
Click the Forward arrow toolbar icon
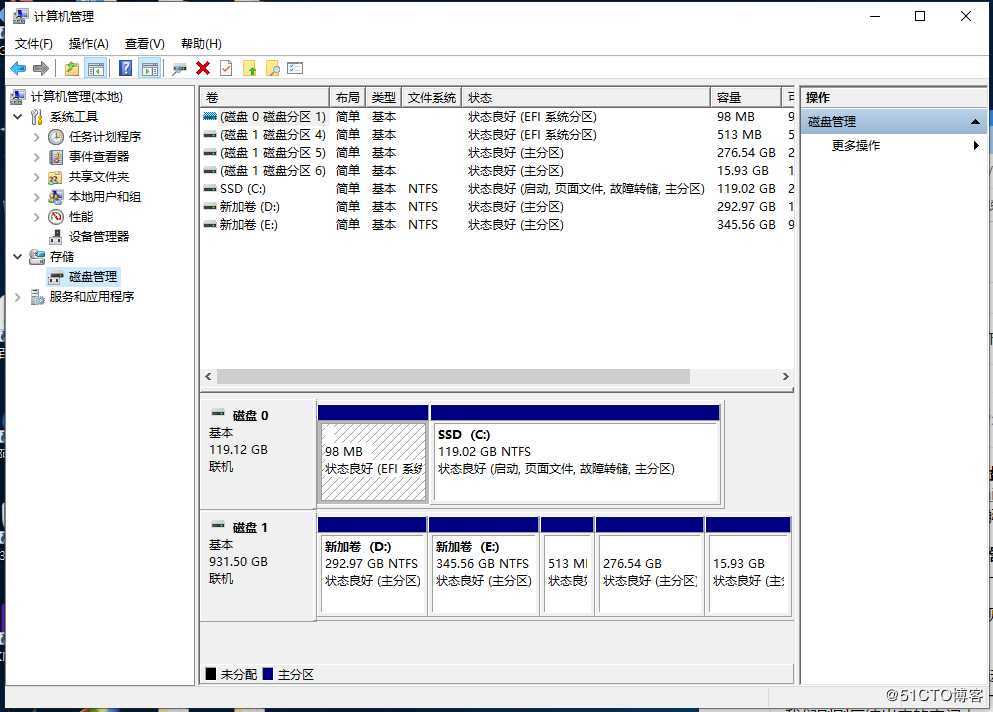tap(41, 68)
